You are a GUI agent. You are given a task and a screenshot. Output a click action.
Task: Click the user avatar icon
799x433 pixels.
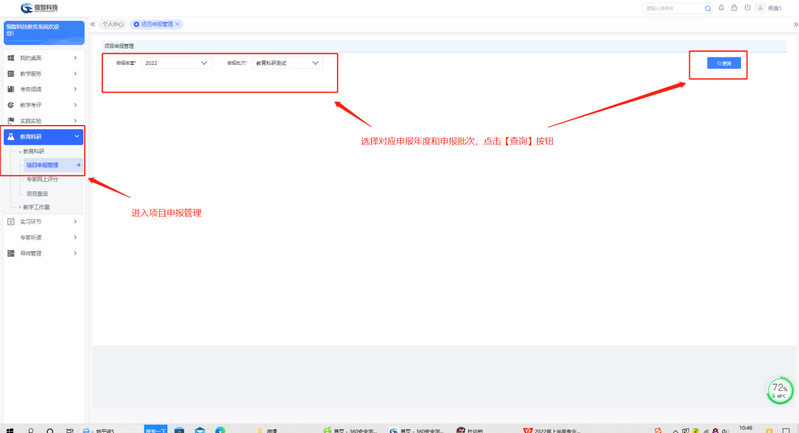[x=760, y=8]
